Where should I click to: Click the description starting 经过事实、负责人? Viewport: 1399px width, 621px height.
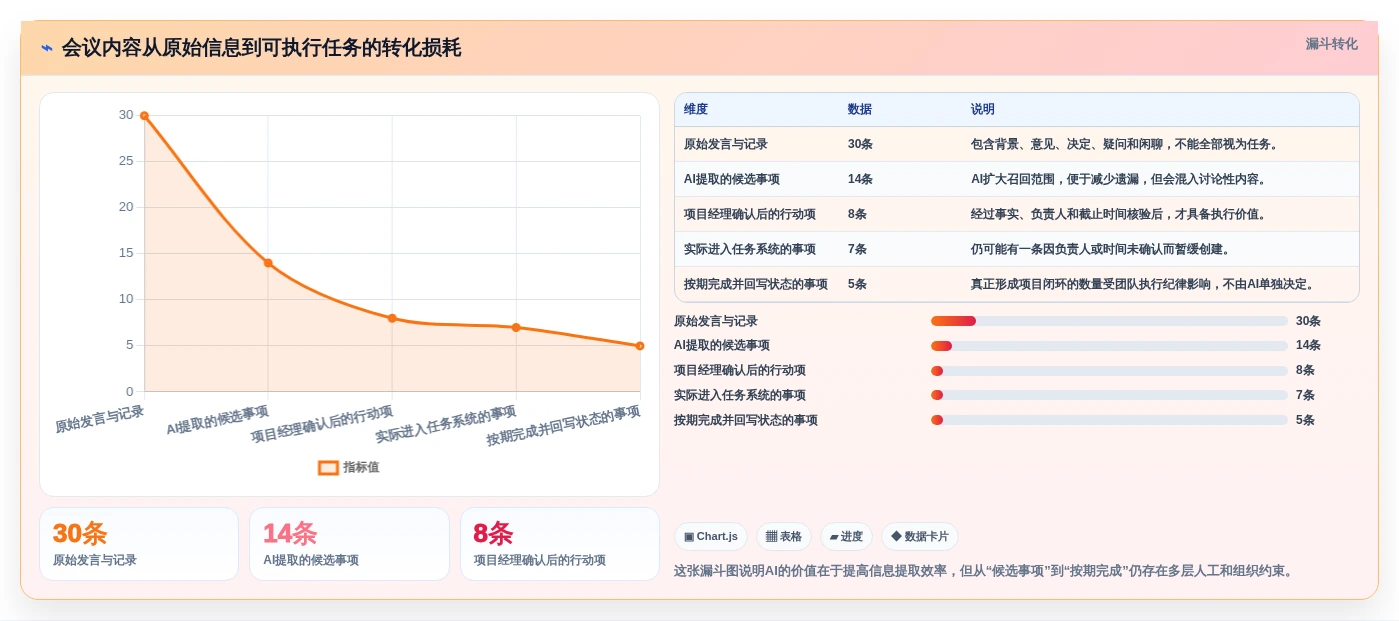click(1118, 214)
